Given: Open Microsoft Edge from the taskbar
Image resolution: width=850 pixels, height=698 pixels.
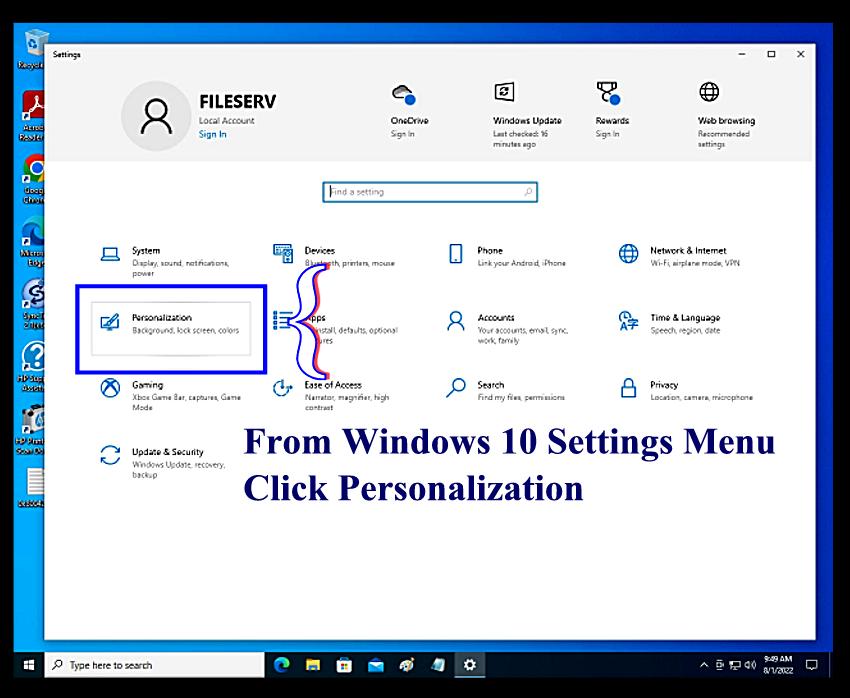Looking at the screenshot, I should [x=281, y=664].
